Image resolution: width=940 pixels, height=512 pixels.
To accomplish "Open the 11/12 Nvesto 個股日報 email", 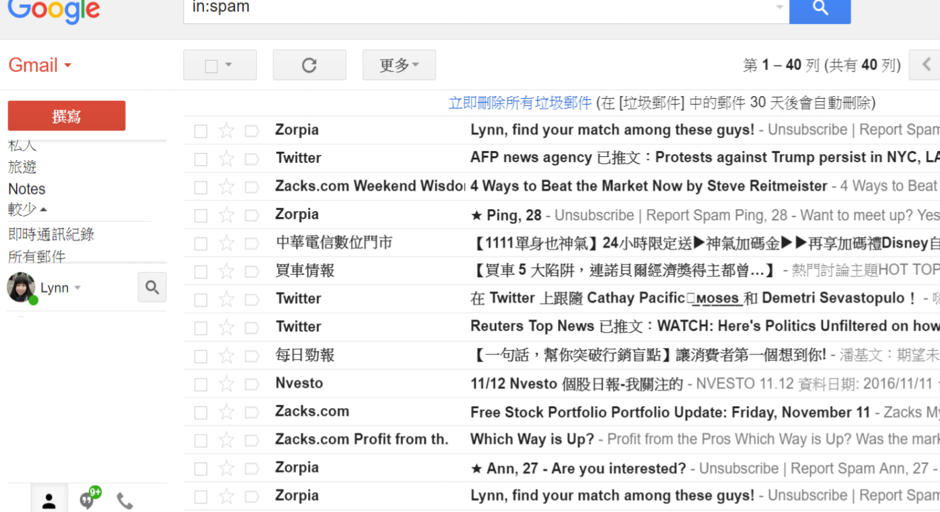I will point(576,384).
